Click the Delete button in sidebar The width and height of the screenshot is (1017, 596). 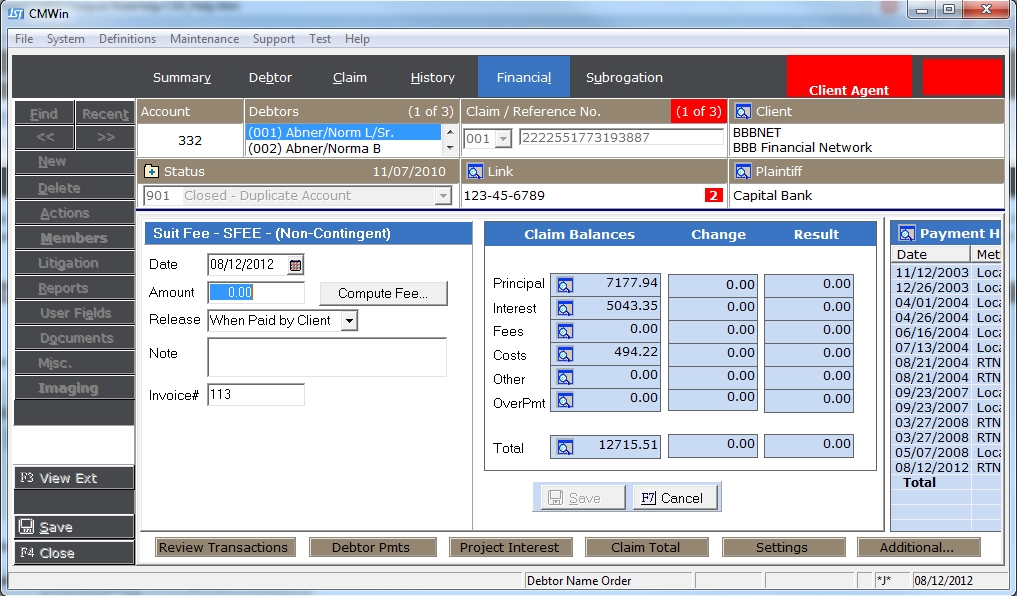click(75, 188)
